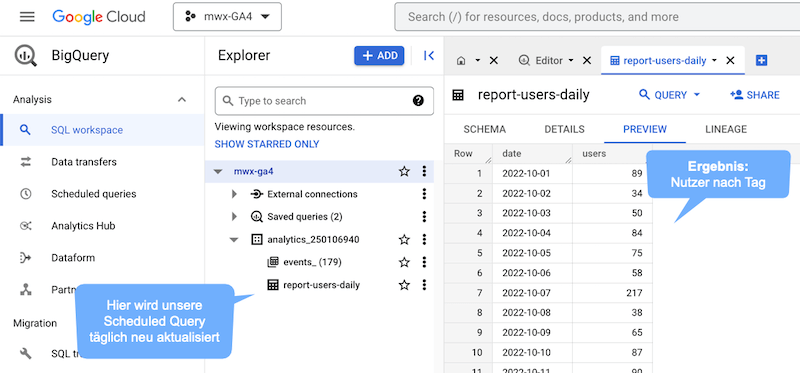Click the Data transfers arrows icon
This screenshot has height=373, width=800.
click(26, 162)
